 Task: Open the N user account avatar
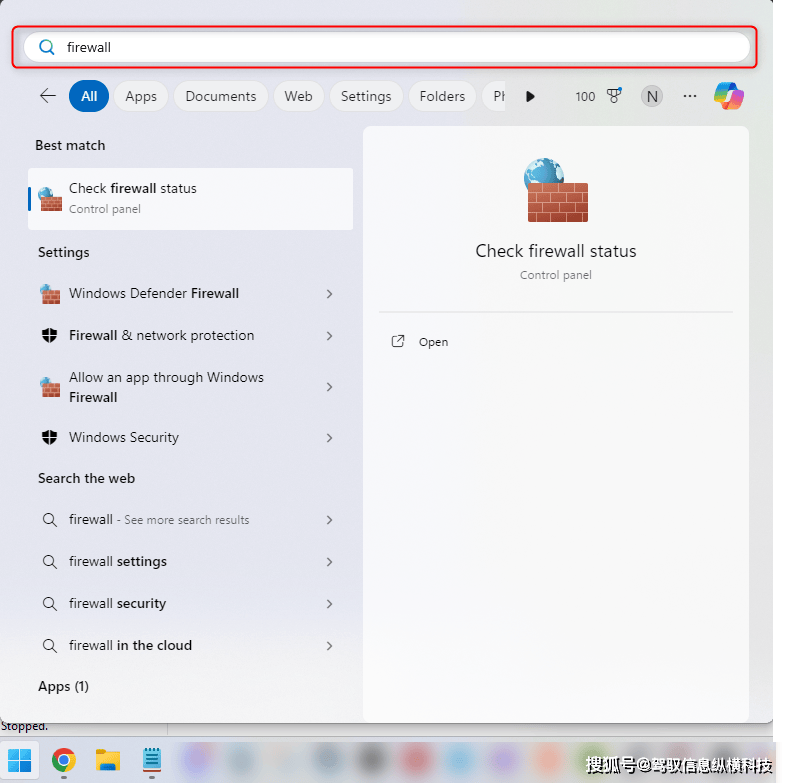651,96
